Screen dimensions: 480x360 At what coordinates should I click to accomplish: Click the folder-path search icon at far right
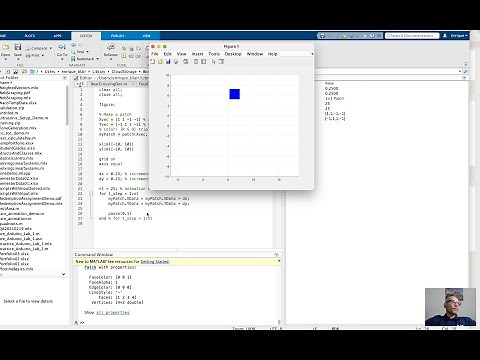tap(466, 71)
